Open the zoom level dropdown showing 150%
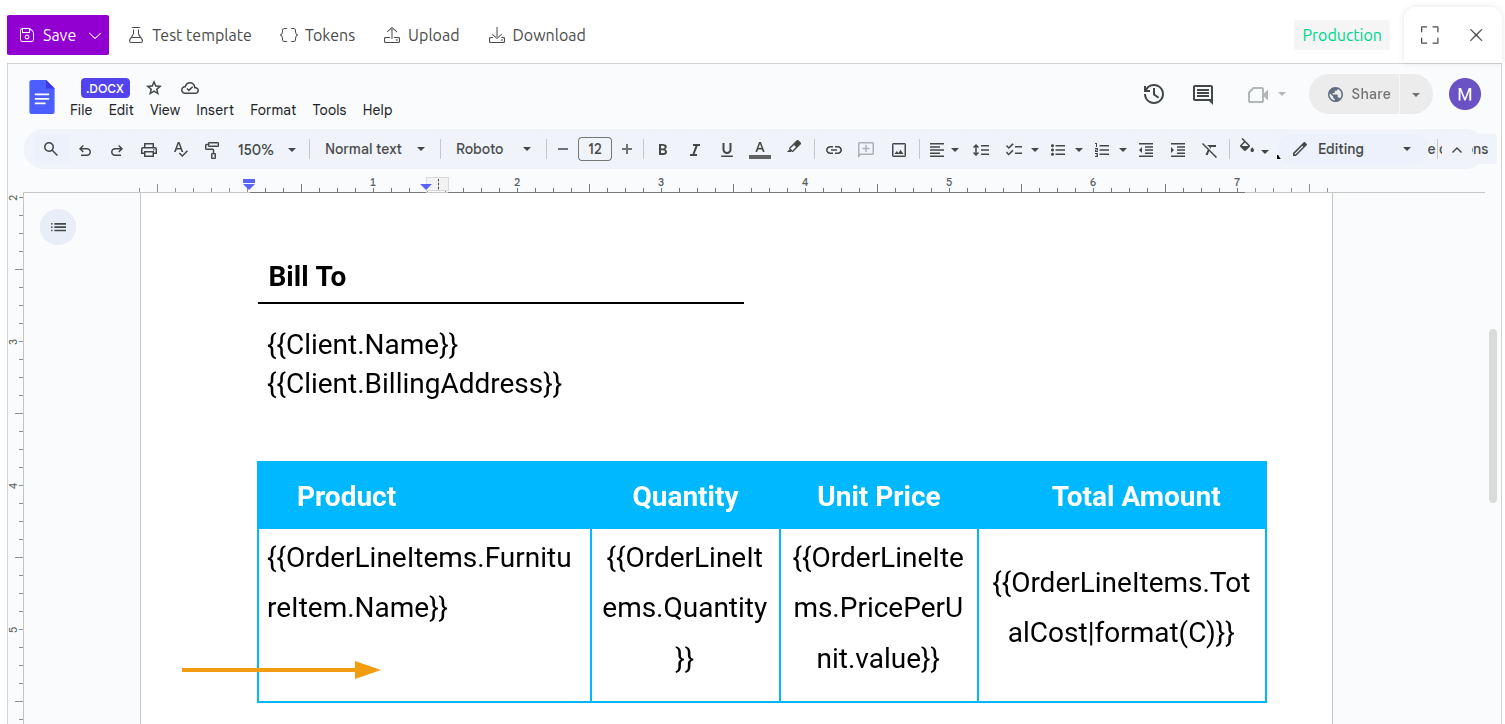The width and height of the screenshot is (1505, 724). click(x=264, y=148)
